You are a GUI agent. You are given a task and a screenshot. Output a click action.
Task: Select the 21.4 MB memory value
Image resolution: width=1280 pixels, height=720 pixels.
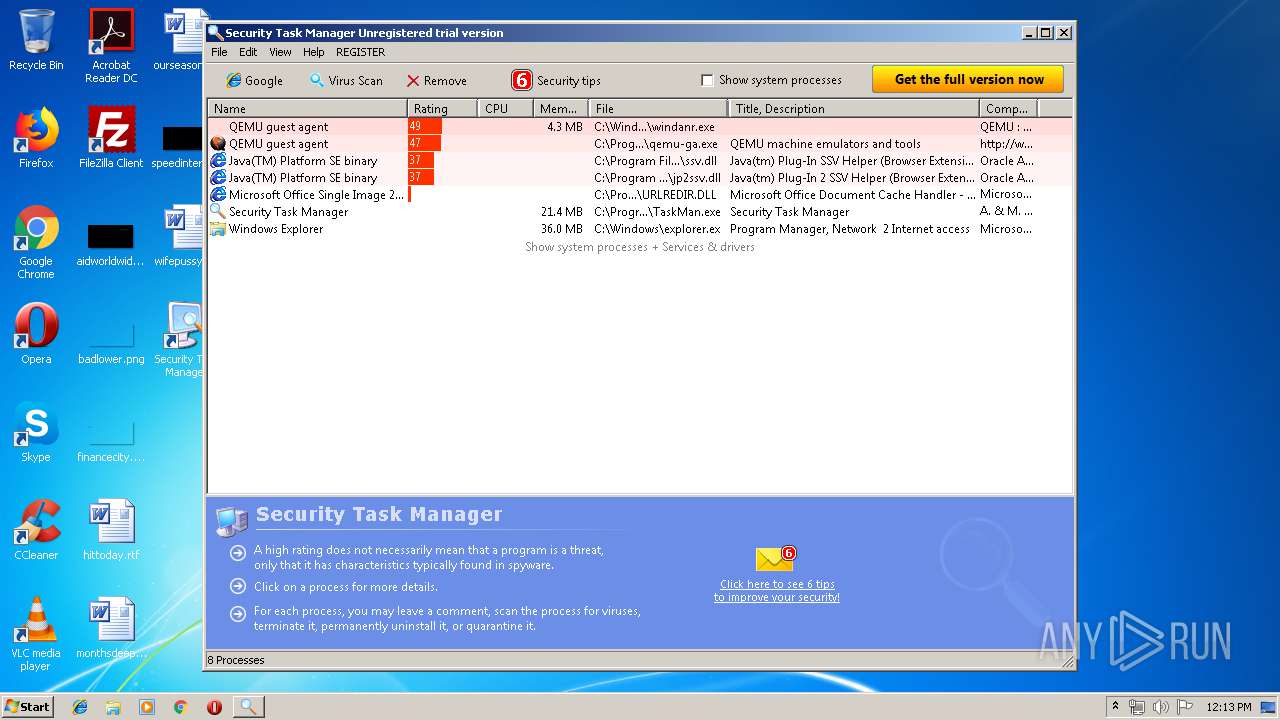561,212
